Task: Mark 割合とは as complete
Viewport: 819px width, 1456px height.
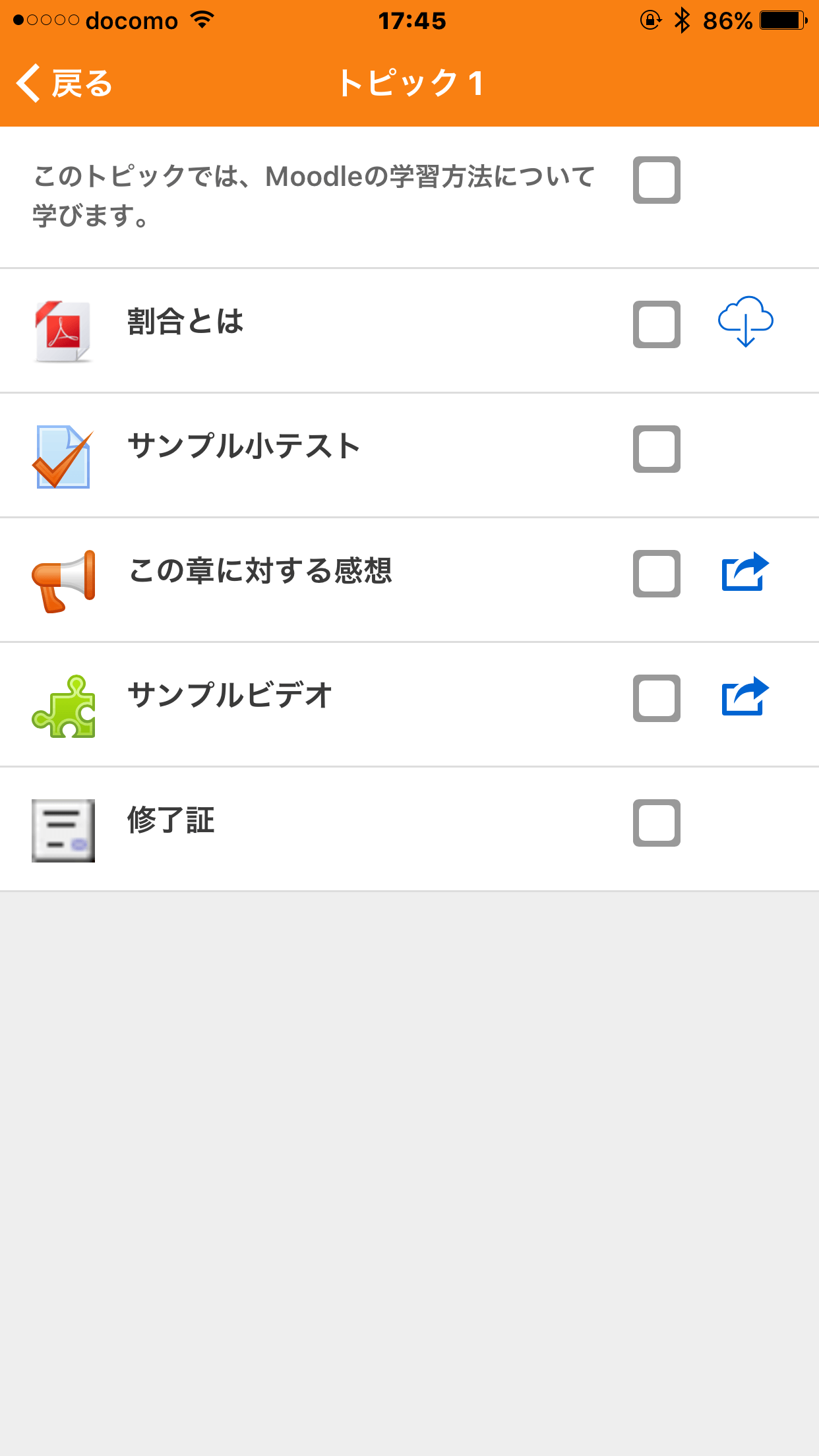Action: tap(656, 324)
